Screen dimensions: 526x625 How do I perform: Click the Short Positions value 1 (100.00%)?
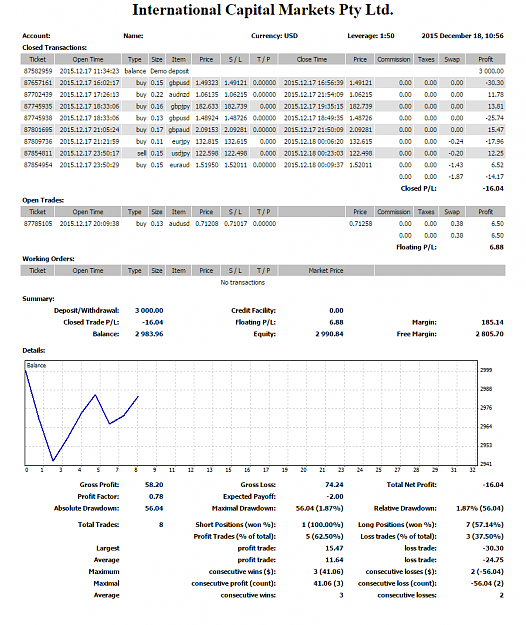322,525
